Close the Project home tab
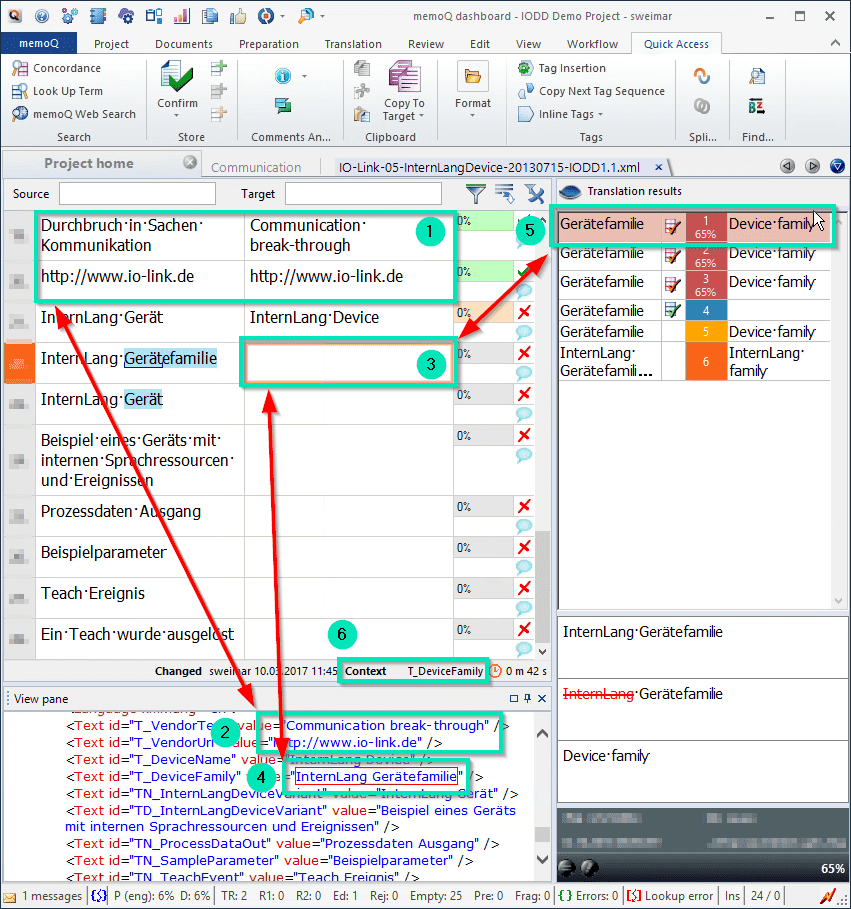The height and width of the screenshot is (909, 851). click(190, 162)
